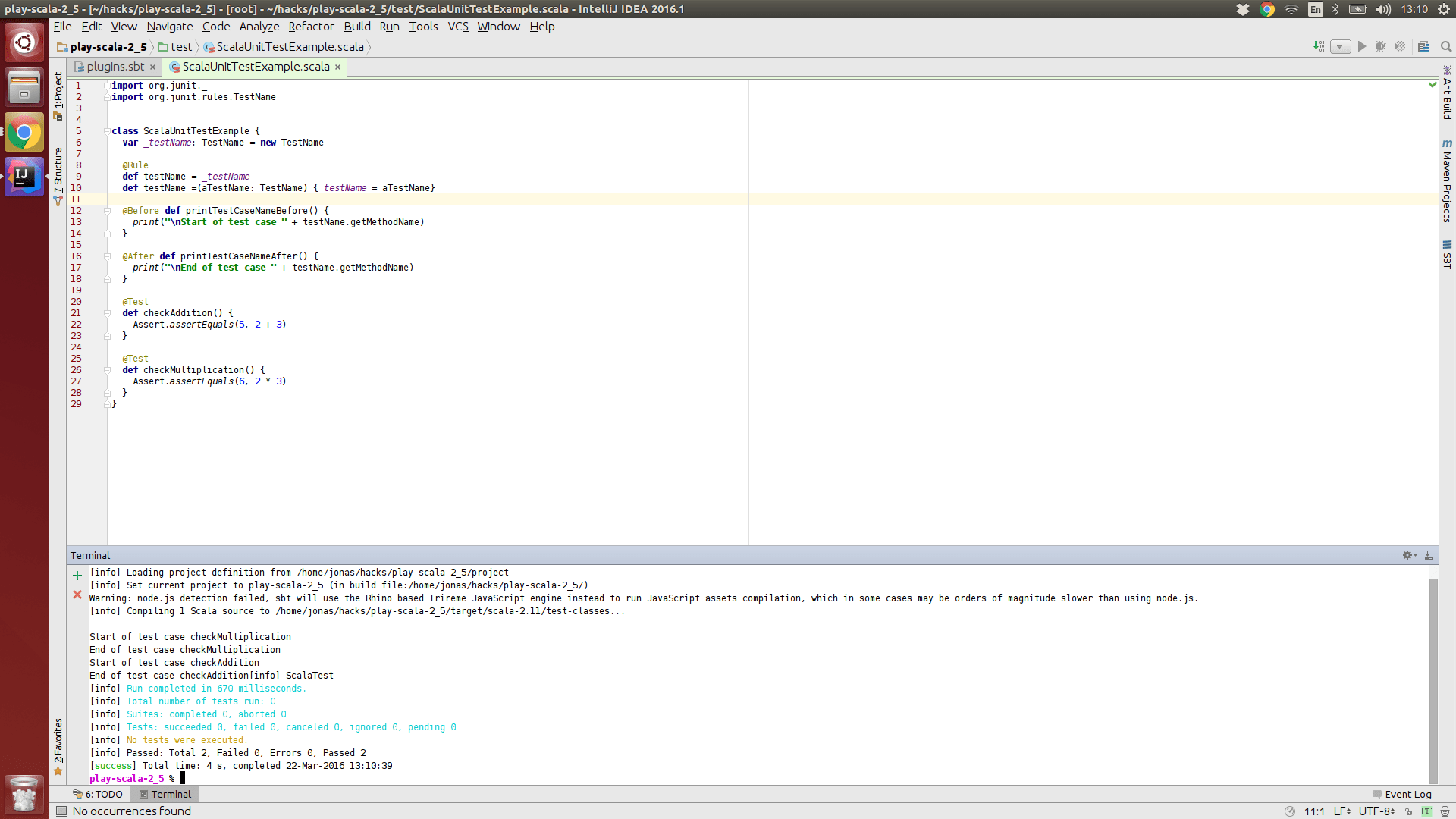Run the project using the Run icon
Viewport: 1456px width, 819px height.
(1362, 46)
